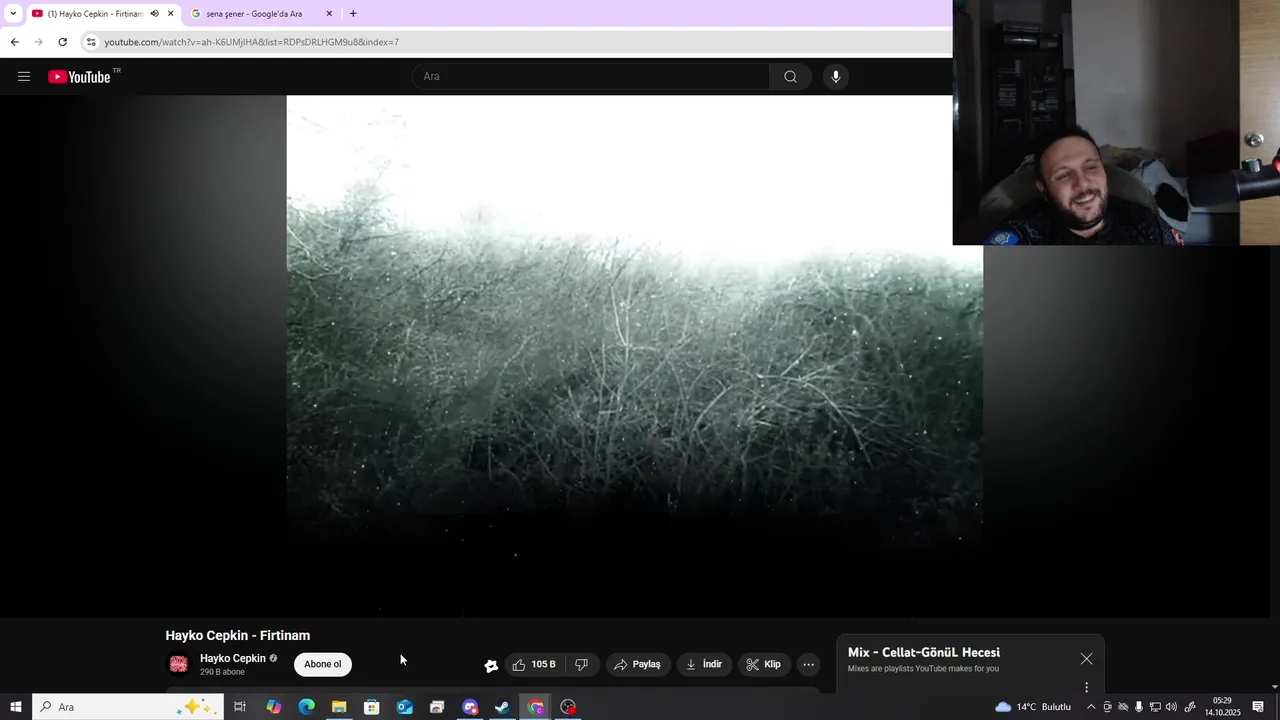View site information icon in address bar
This screenshot has width=1280, height=720.
point(91,42)
